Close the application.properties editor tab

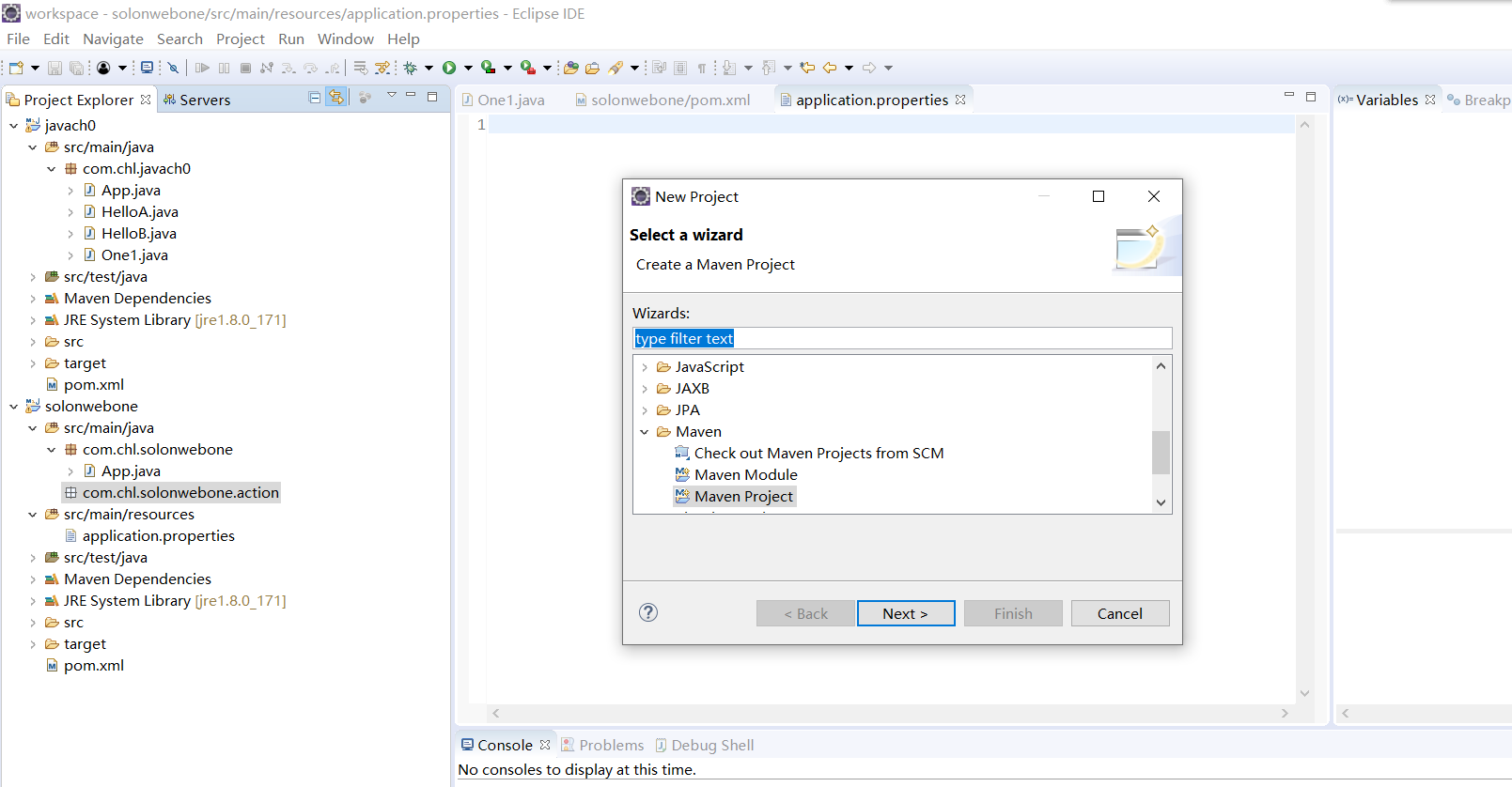tap(960, 100)
